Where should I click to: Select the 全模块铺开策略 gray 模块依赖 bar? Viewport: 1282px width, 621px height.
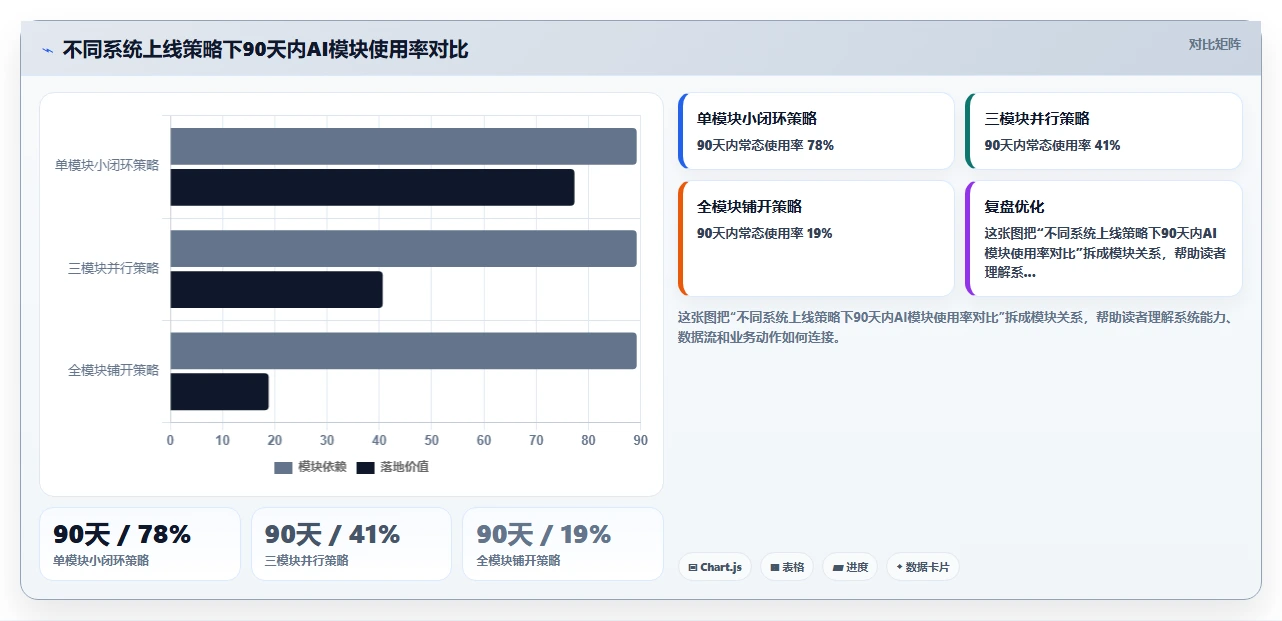click(x=403, y=351)
